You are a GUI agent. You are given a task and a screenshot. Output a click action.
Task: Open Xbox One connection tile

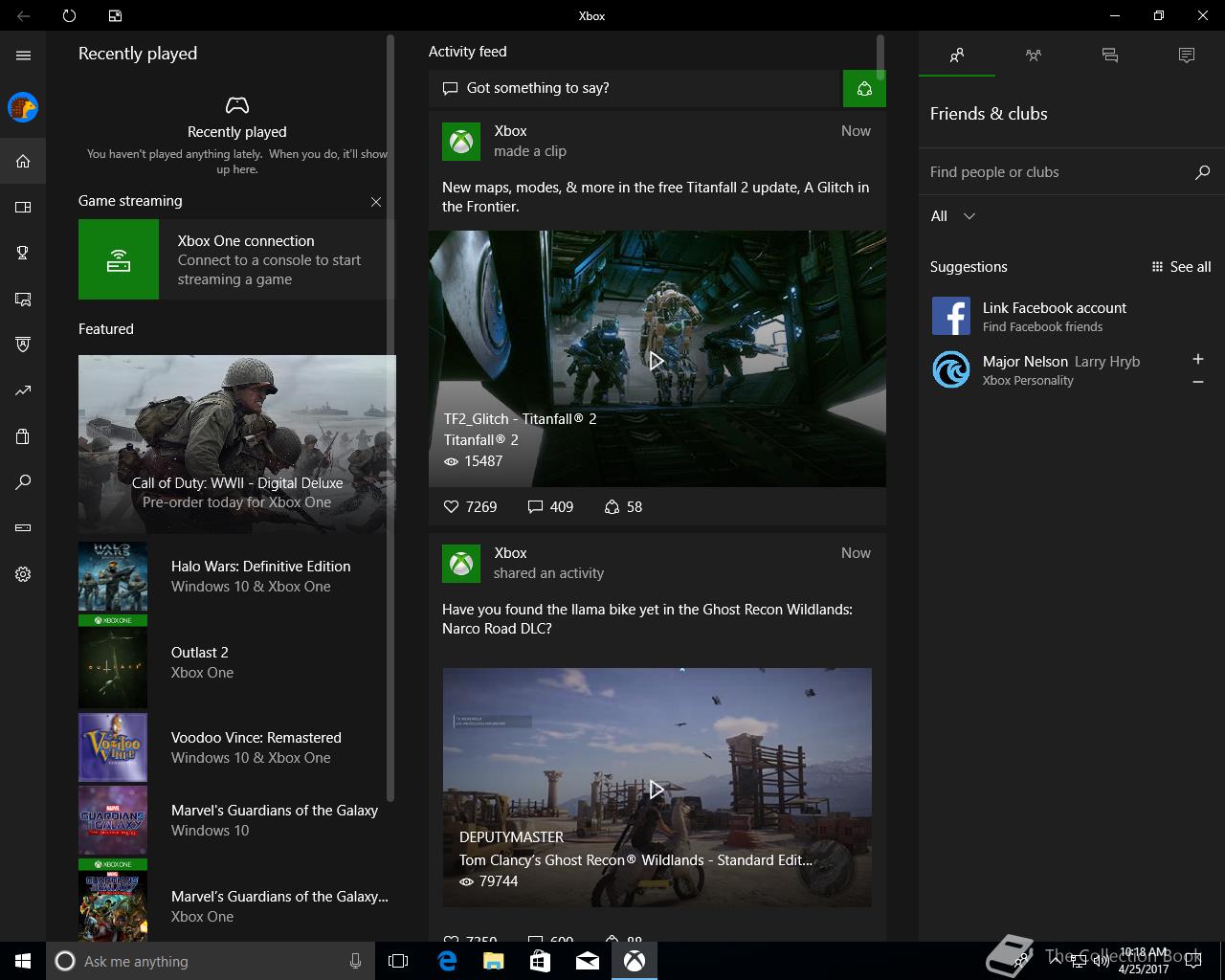click(236, 259)
